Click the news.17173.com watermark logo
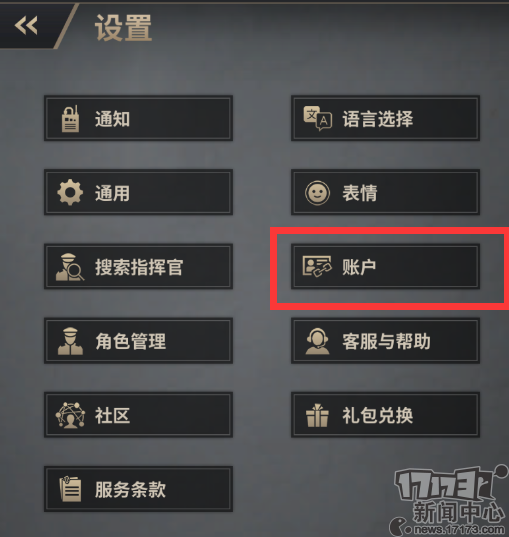Viewport: 509px width, 537px height. click(x=449, y=501)
